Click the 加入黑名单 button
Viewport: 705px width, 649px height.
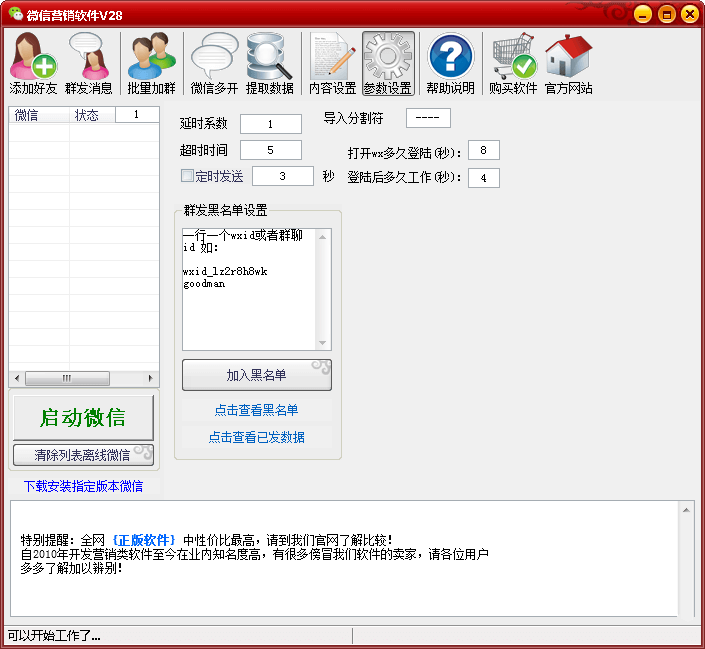(257, 375)
